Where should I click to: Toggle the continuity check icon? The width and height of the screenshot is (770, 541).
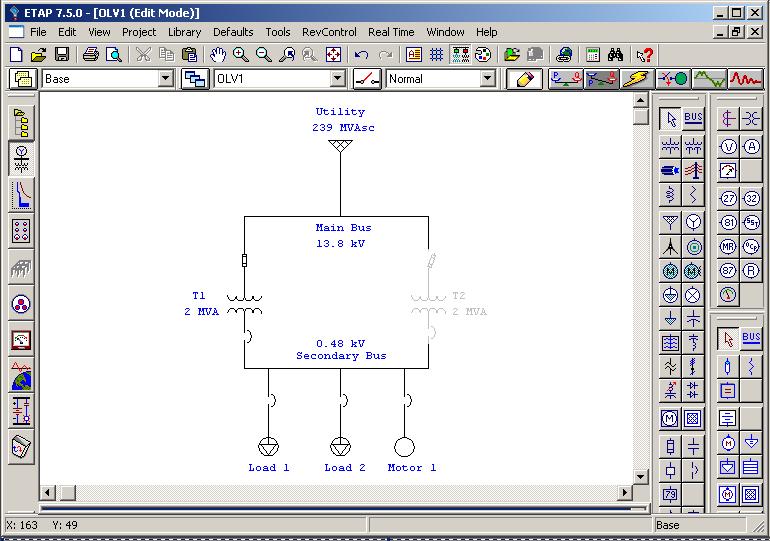click(x=460, y=54)
